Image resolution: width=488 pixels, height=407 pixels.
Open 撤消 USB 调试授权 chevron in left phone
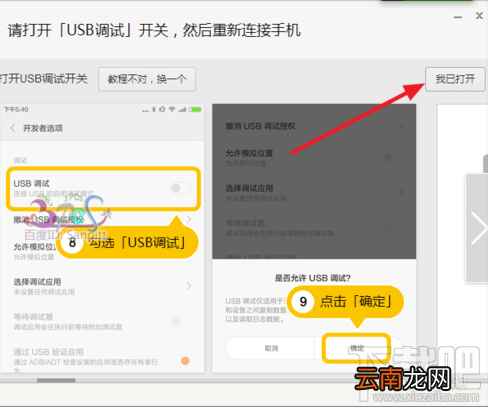point(189,219)
